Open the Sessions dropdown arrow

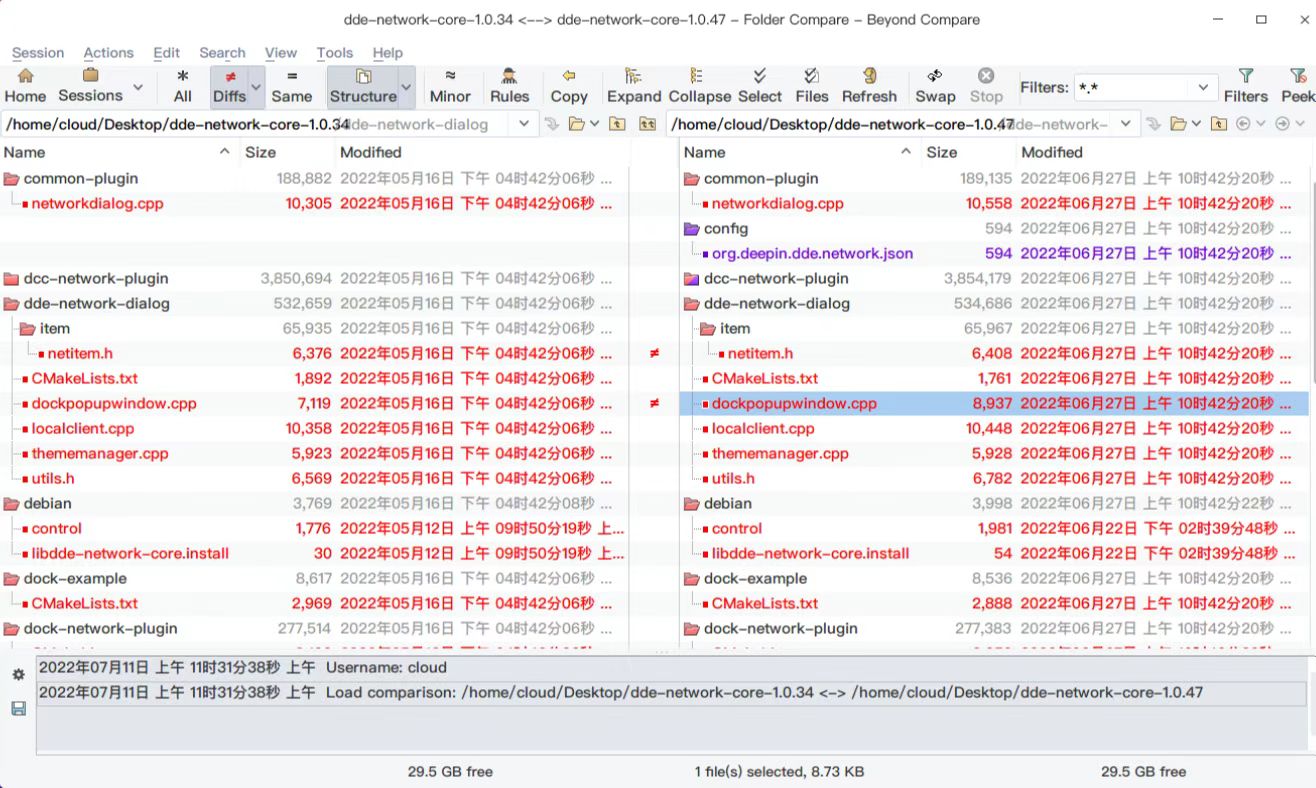[x=138, y=88]
